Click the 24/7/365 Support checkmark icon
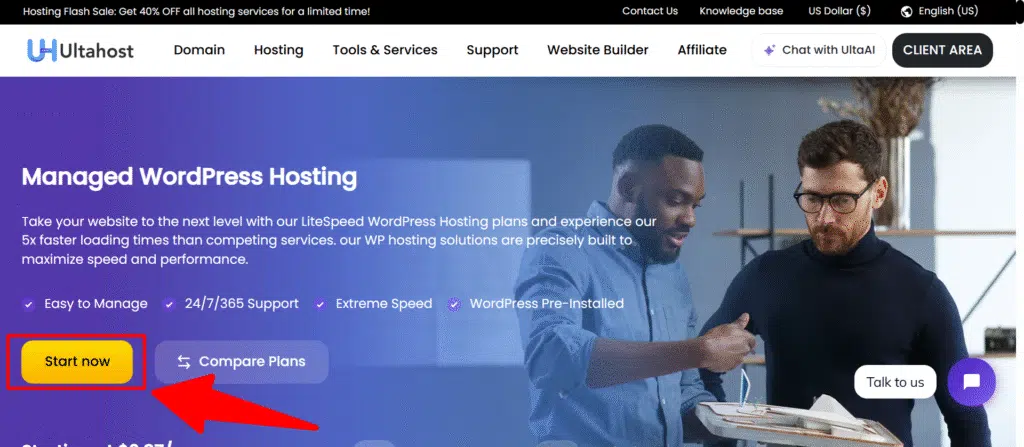Image resolution: width=1024 pixels, height=447 pixels. tap(169, 304)
